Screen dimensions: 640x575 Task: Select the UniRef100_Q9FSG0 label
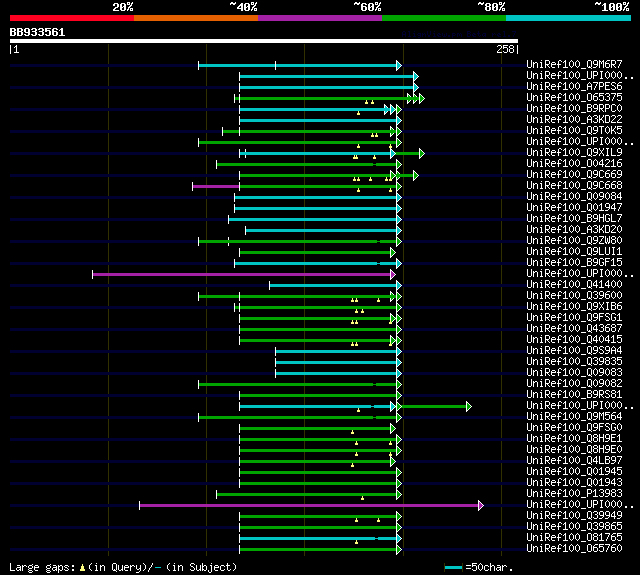574,428
